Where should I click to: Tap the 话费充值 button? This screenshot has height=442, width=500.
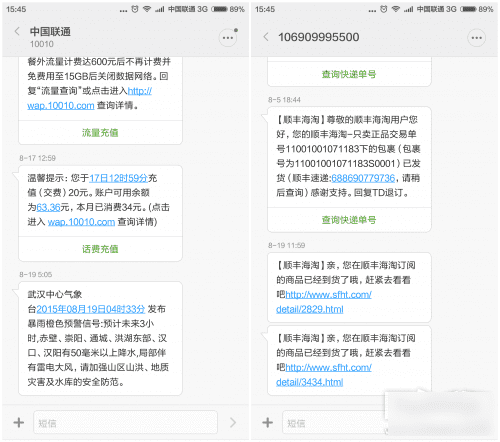[x=100, y=249]
